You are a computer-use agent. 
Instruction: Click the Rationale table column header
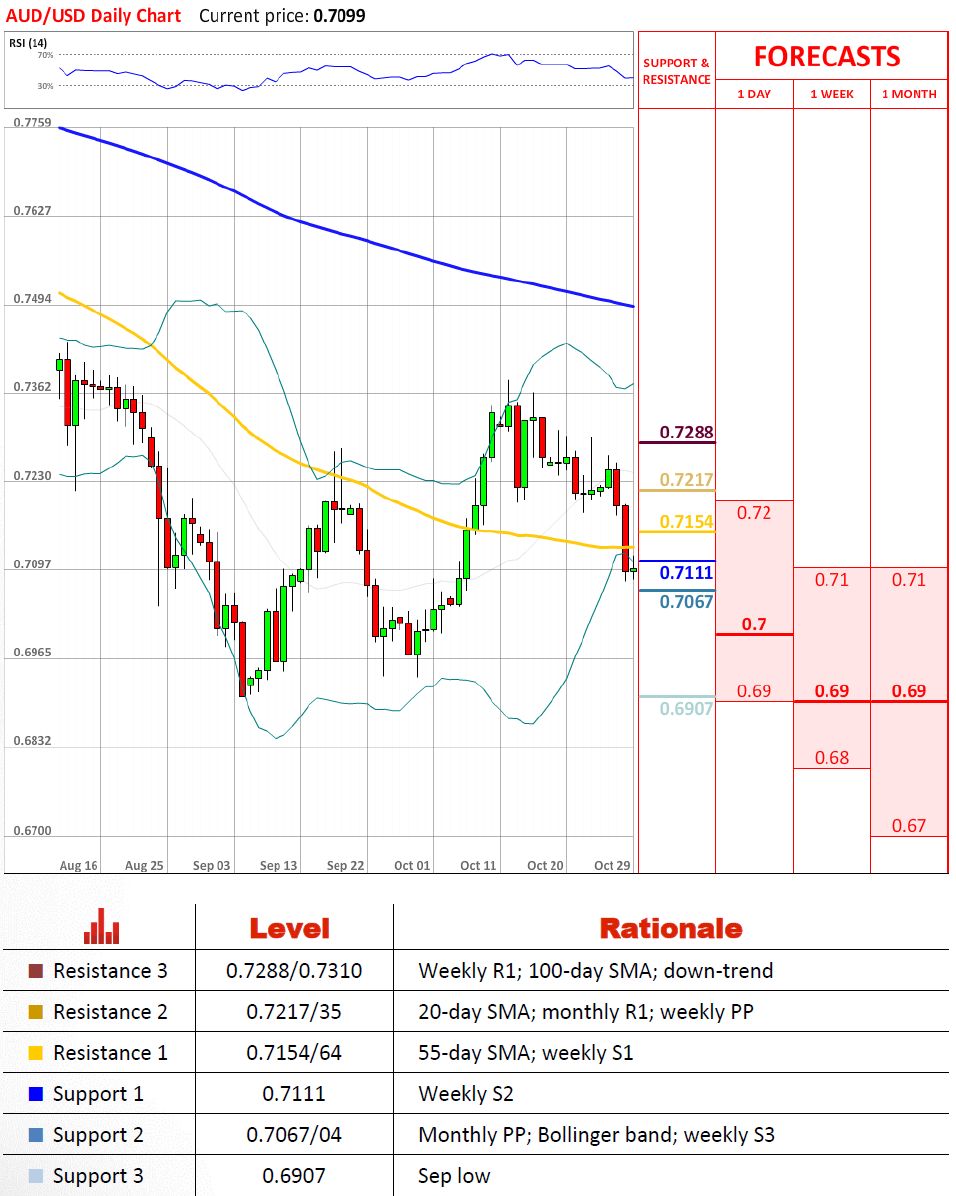tap(671, 928)
